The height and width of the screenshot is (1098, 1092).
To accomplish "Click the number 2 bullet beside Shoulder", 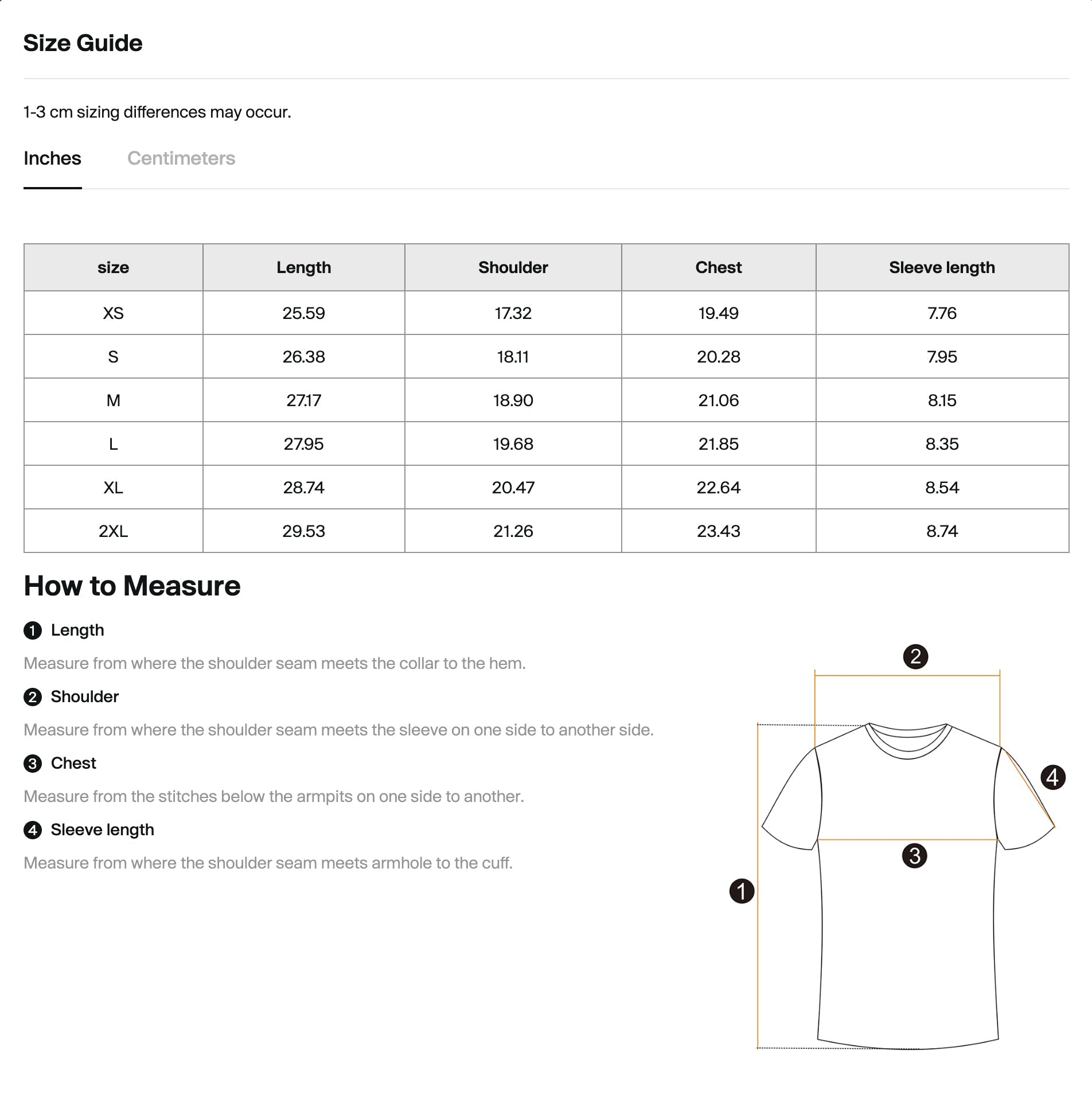I will point(33,697).
